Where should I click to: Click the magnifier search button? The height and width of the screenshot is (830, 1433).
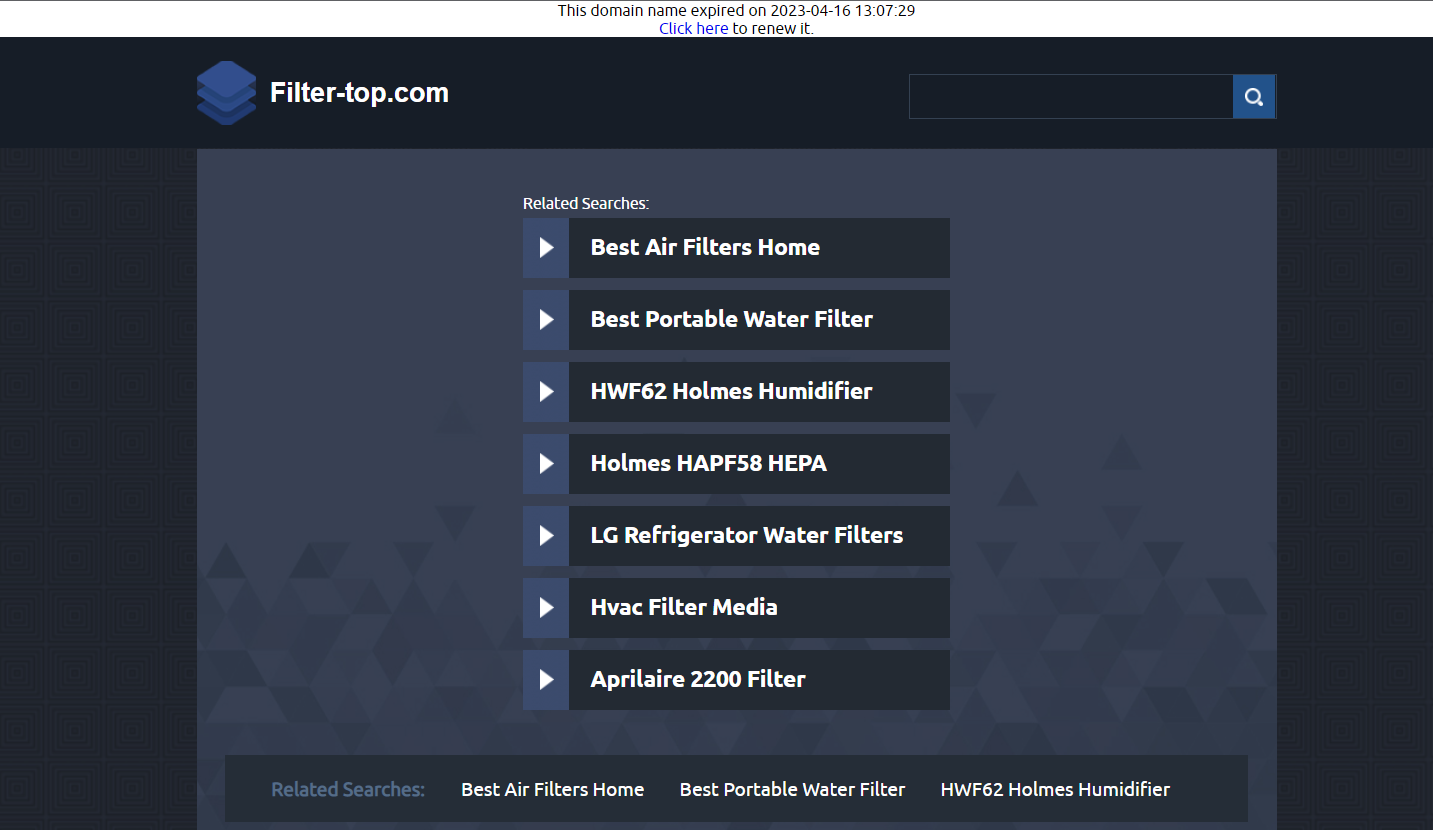[1254, 97]
